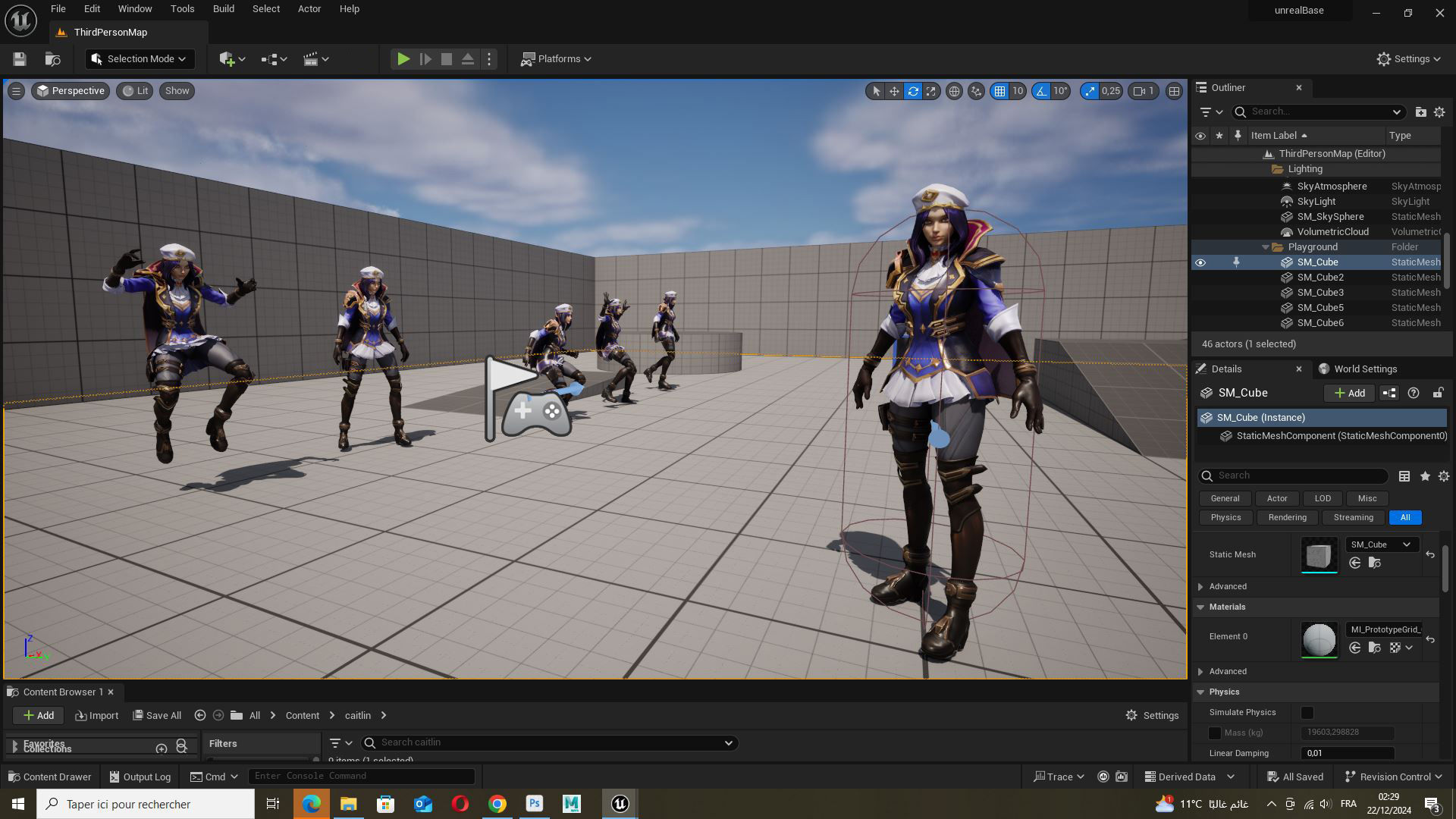This screenshot has height=819, width=1456.
Task: Open Platforms dropdown
Action: click(x=556, y=59)
